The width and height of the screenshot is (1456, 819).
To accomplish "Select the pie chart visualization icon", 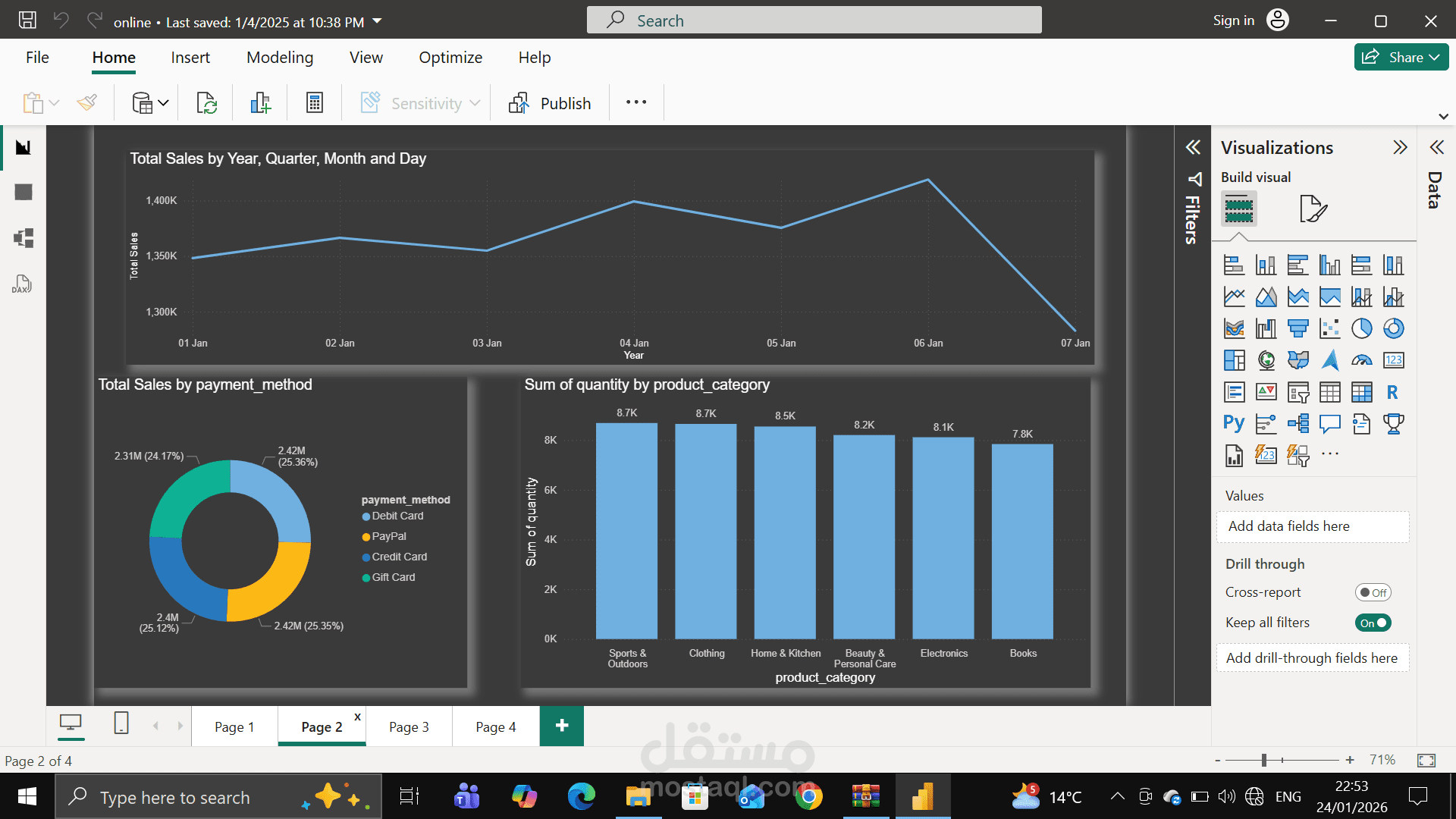I will [x=1361, y=328].
